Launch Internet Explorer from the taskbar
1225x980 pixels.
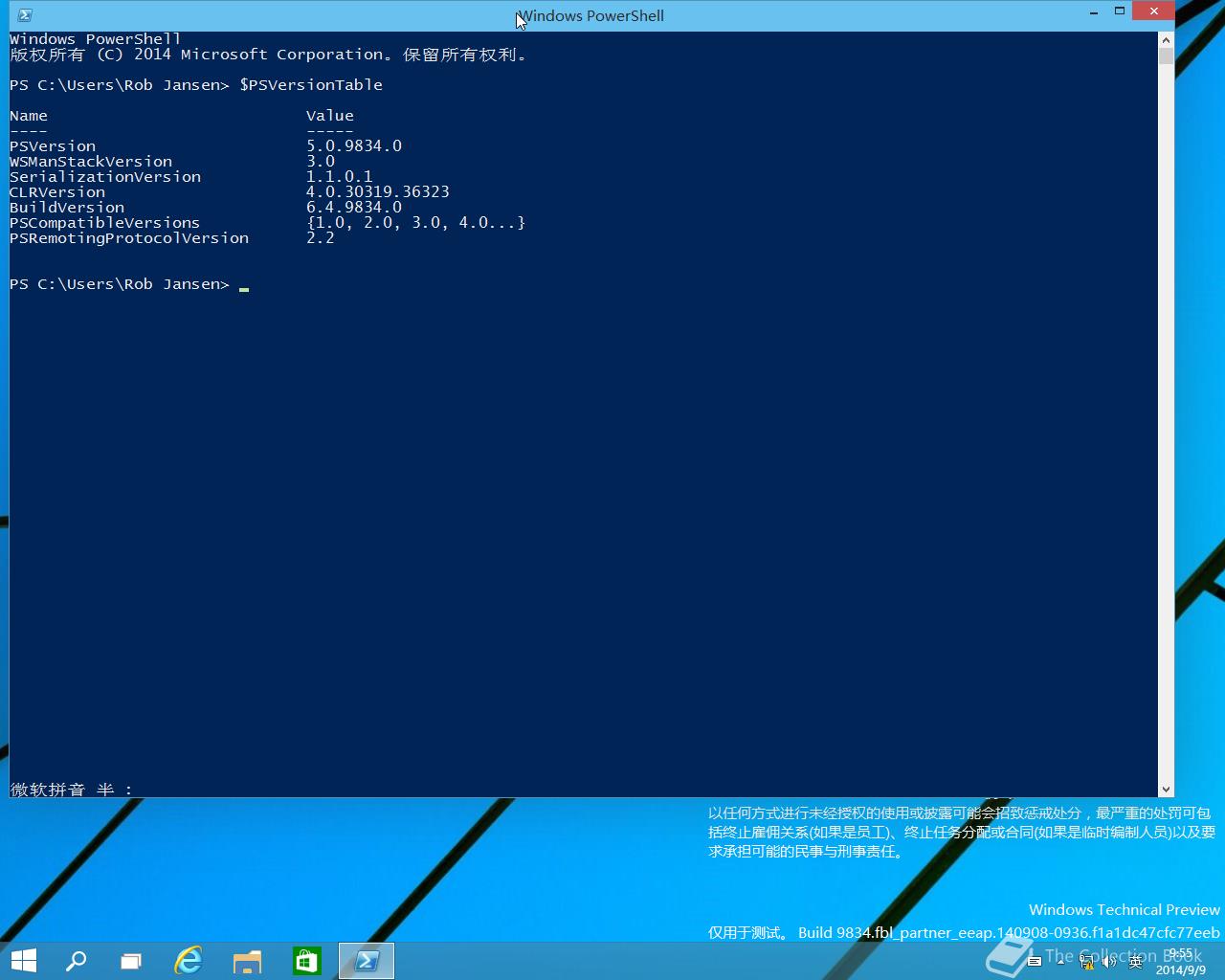(x=189, y=961)
